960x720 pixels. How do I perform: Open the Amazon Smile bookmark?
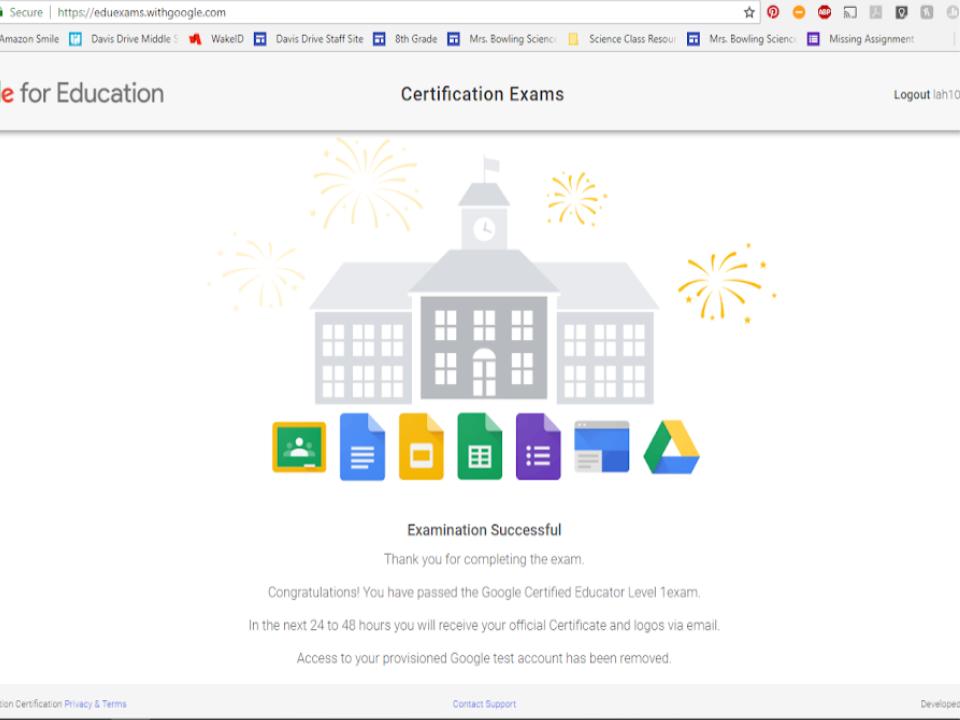point(29,39)
